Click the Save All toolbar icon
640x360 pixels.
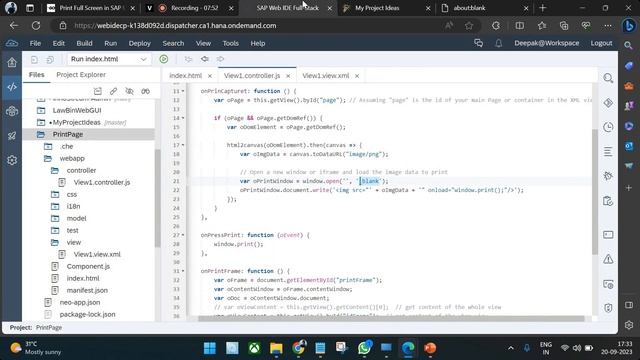tap(50, 60)
